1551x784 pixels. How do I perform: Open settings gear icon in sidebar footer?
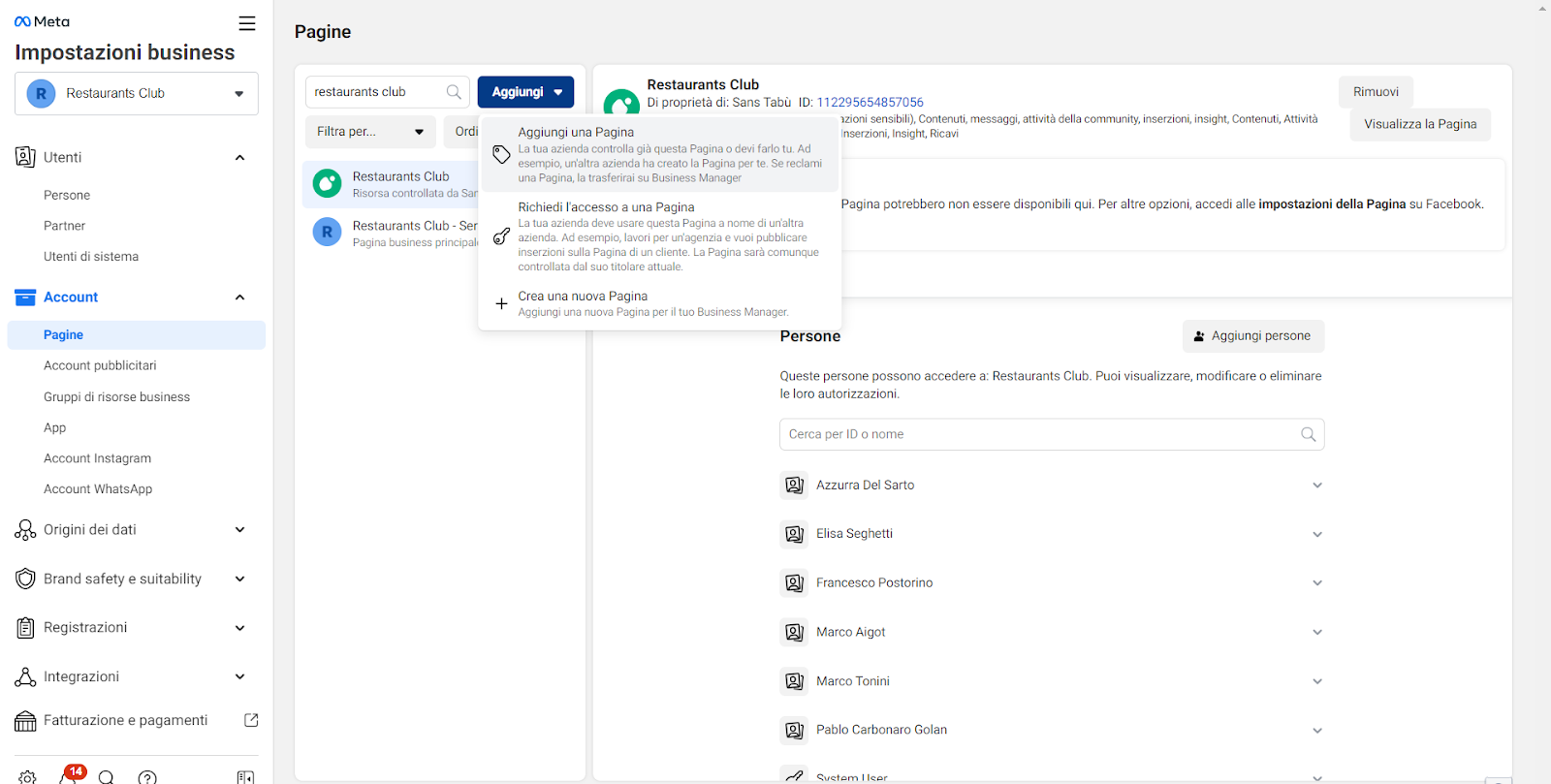(27, 777)
